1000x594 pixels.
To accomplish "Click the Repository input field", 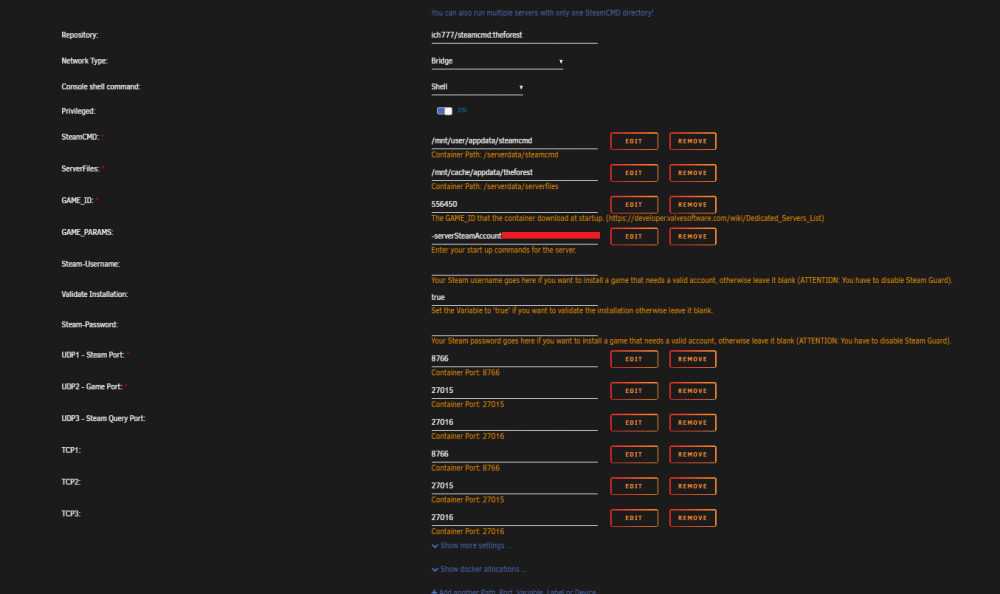I will (514, 35).
